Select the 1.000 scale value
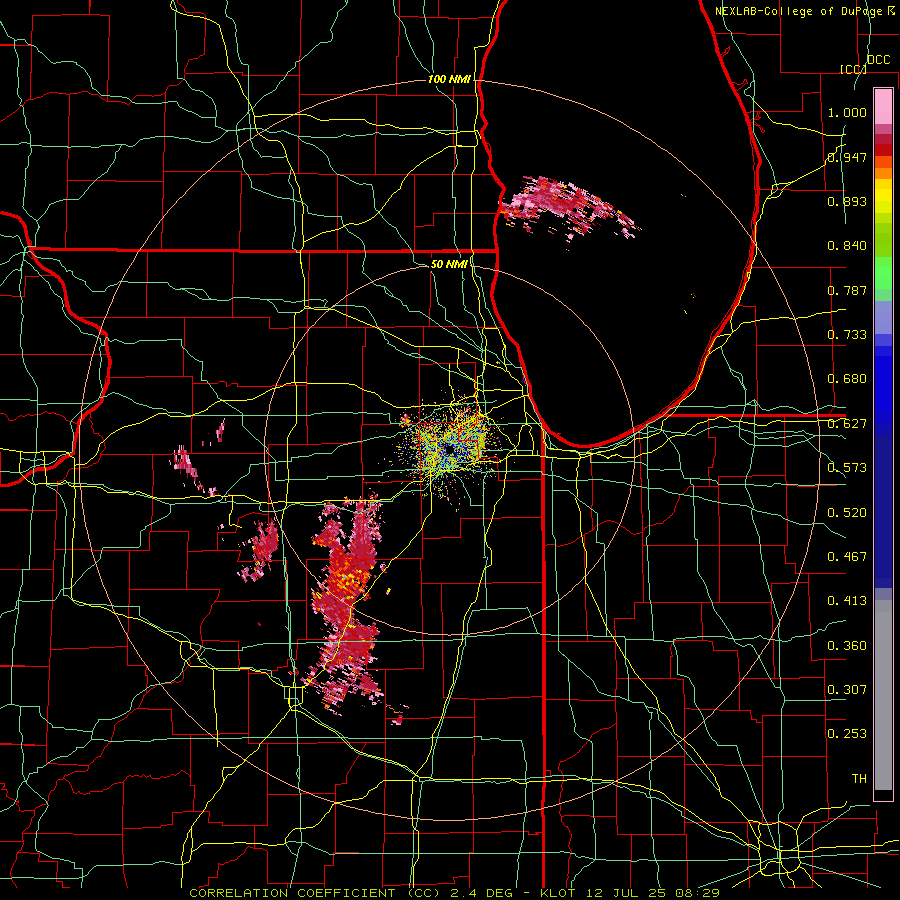Image resolution: width=900 pixels, height=900 pixels. (847, 112)
